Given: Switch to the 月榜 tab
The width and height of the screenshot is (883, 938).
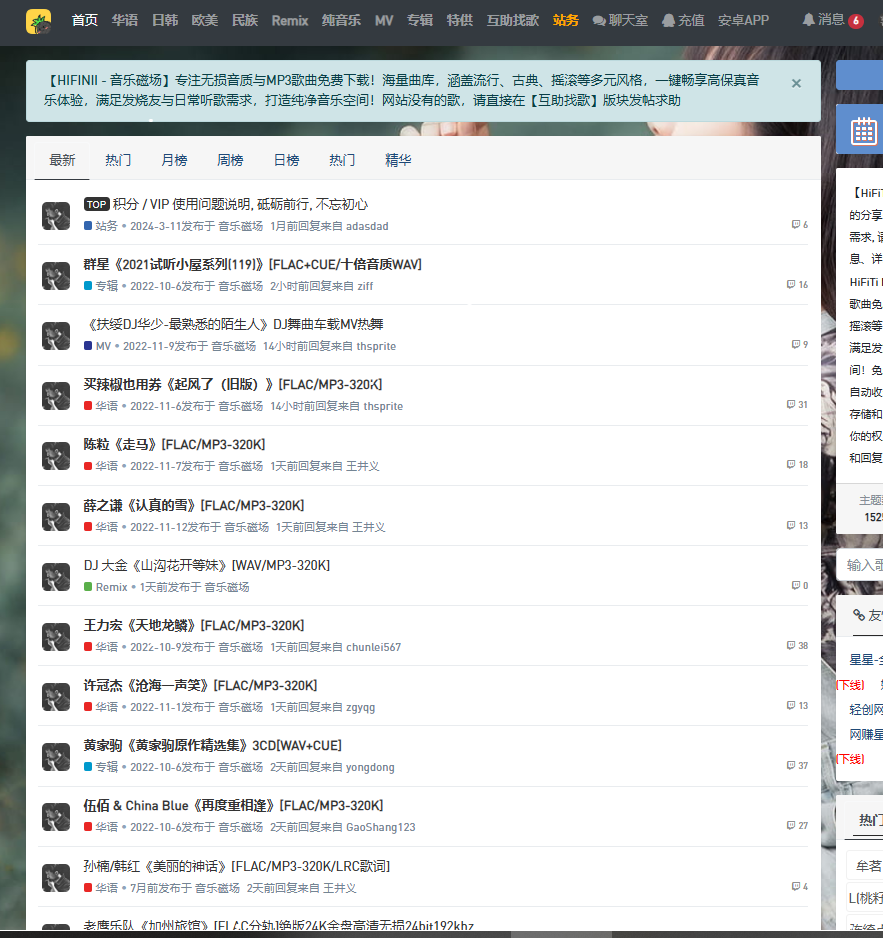Looking at the screenshot, I should (x=174, y=160).
